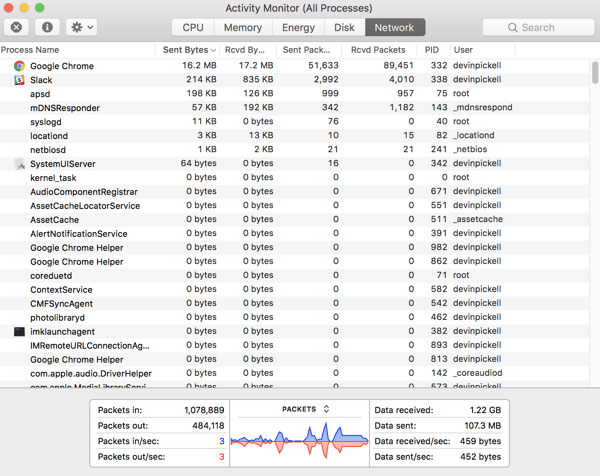
Task: Select Google Chrome Helper with PID 862
Action: (x=77, y=262)
